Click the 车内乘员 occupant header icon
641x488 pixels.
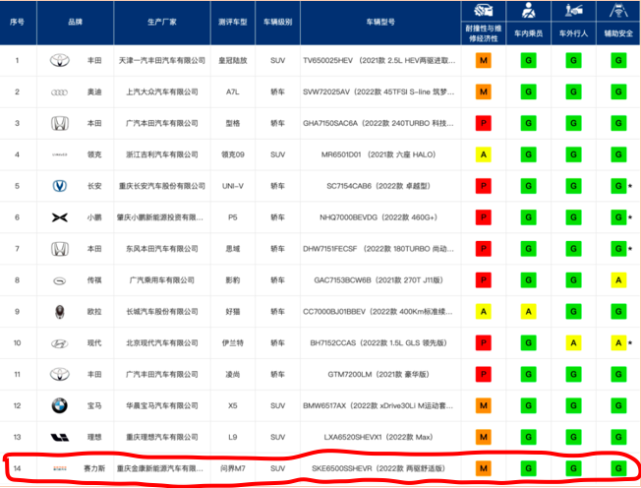point(528,11)
